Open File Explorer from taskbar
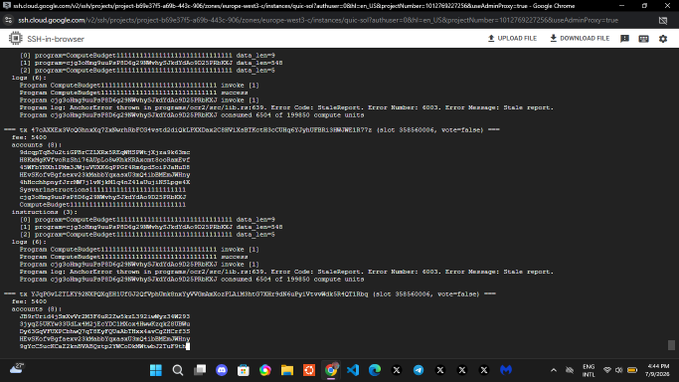 [287, 370]
